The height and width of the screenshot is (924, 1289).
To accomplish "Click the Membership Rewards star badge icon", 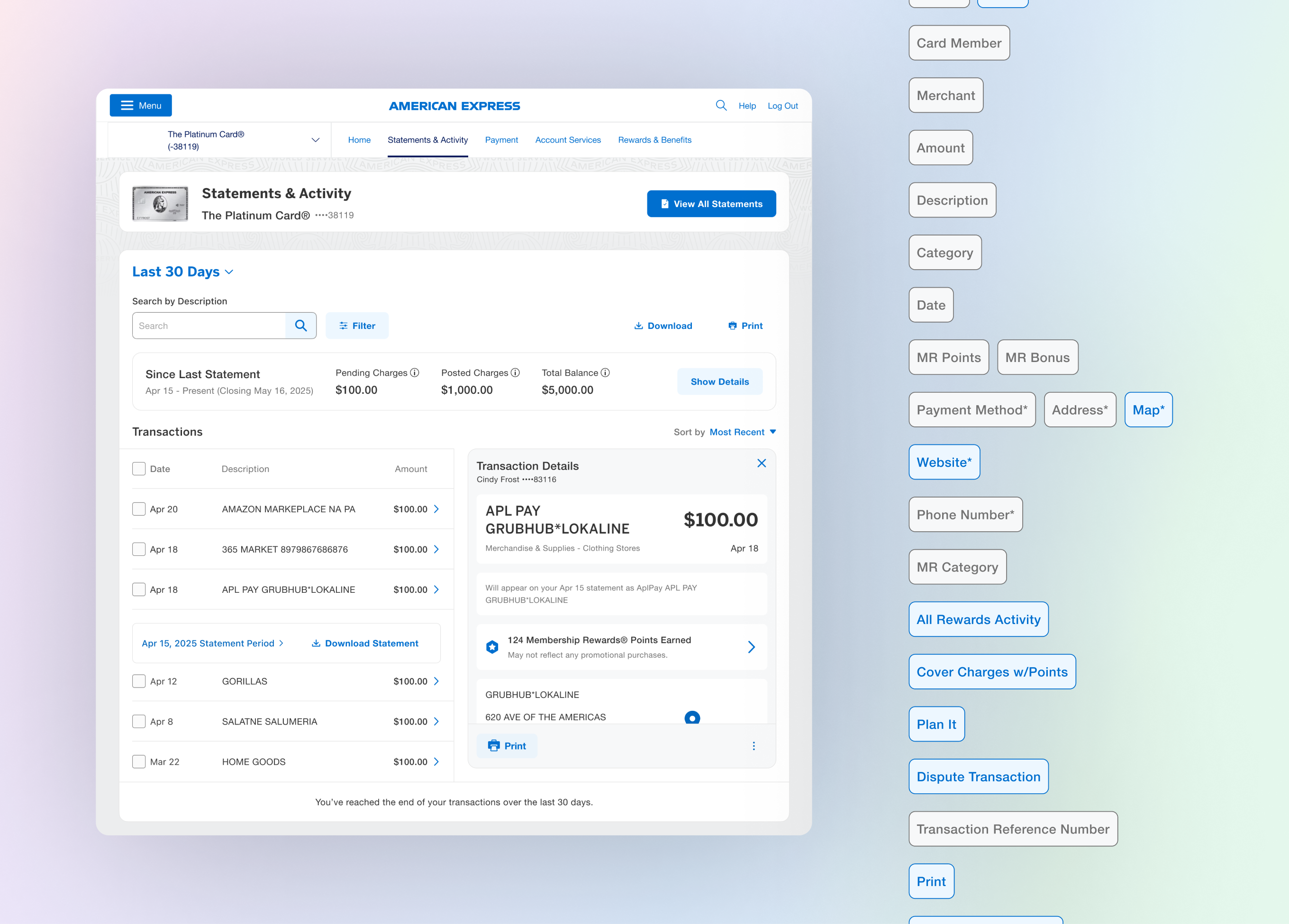I will 492,647.
